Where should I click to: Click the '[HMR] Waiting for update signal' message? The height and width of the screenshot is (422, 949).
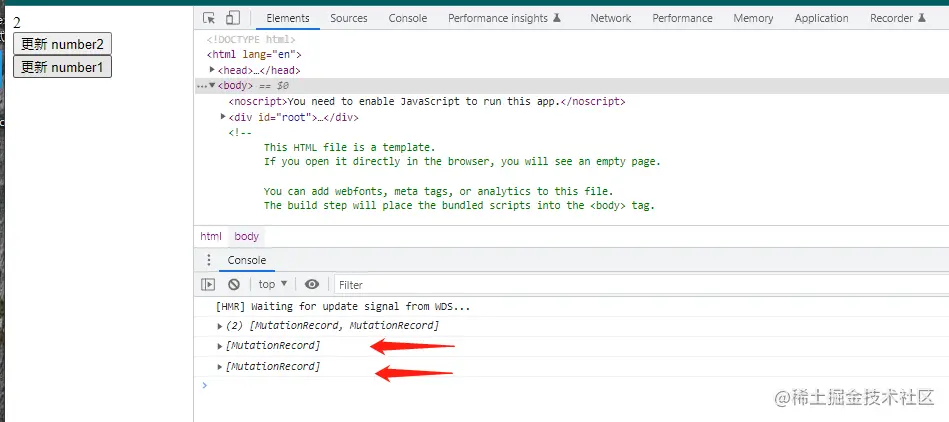pyautogui.click(x=343, y=306)
